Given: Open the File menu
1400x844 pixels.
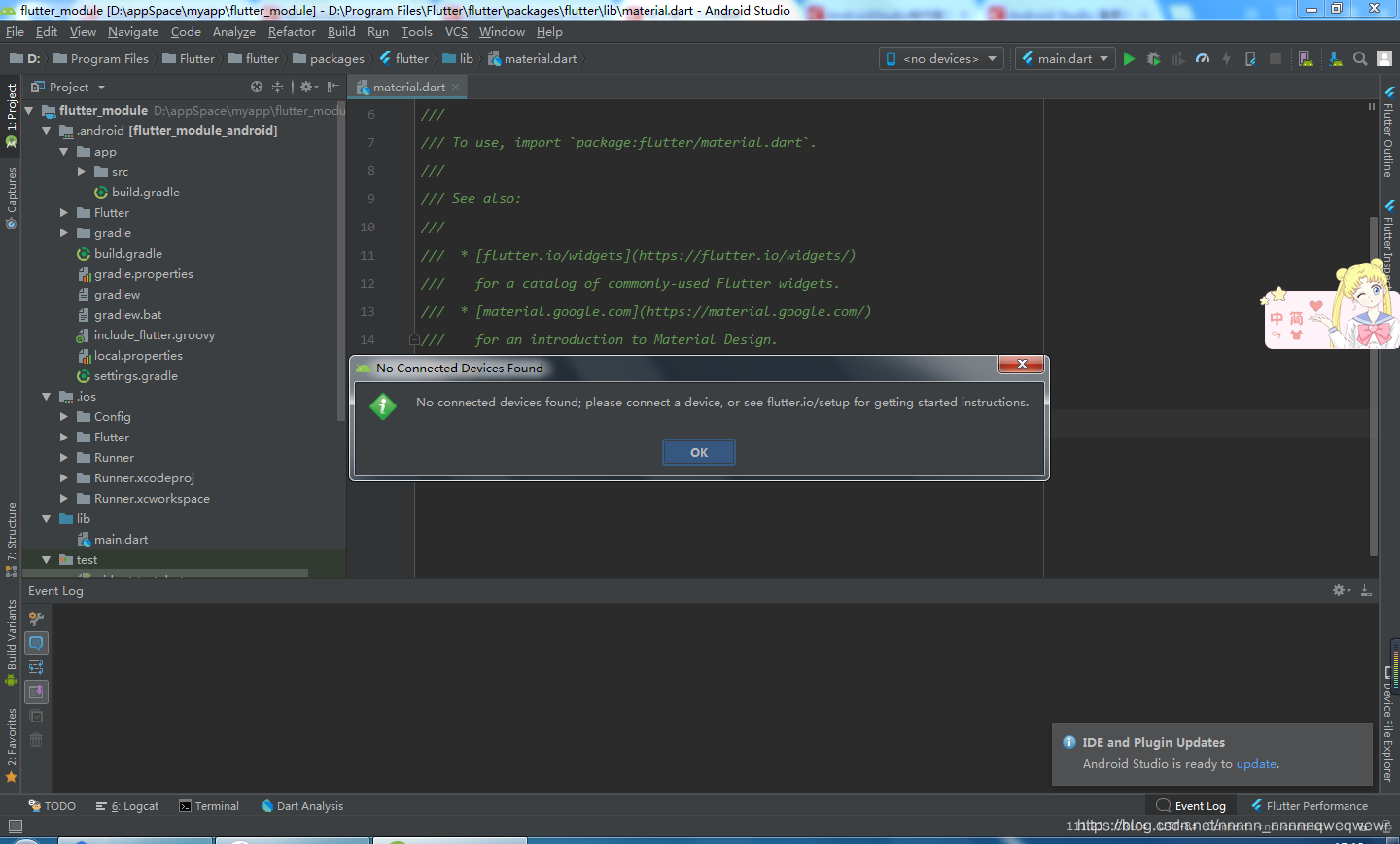Looking at the screenshot, I should tap(15, 31).
